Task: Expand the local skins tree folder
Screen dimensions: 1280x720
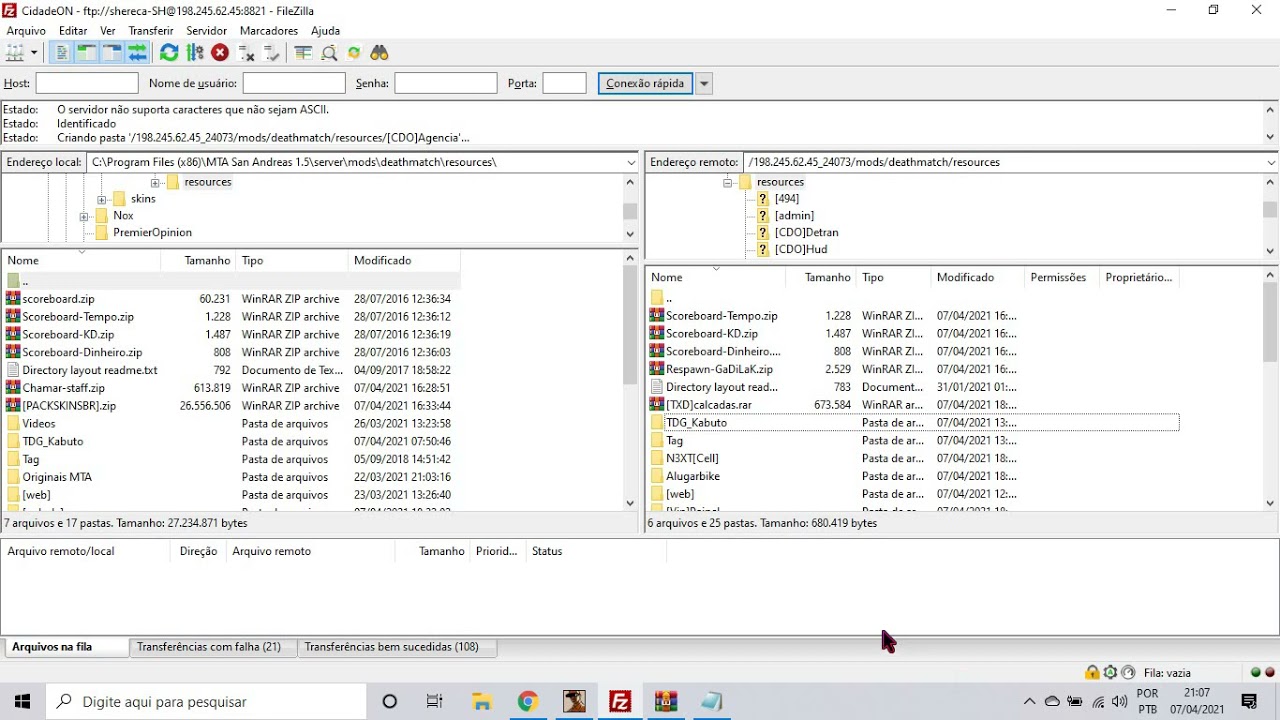Action: coord(102,200)
